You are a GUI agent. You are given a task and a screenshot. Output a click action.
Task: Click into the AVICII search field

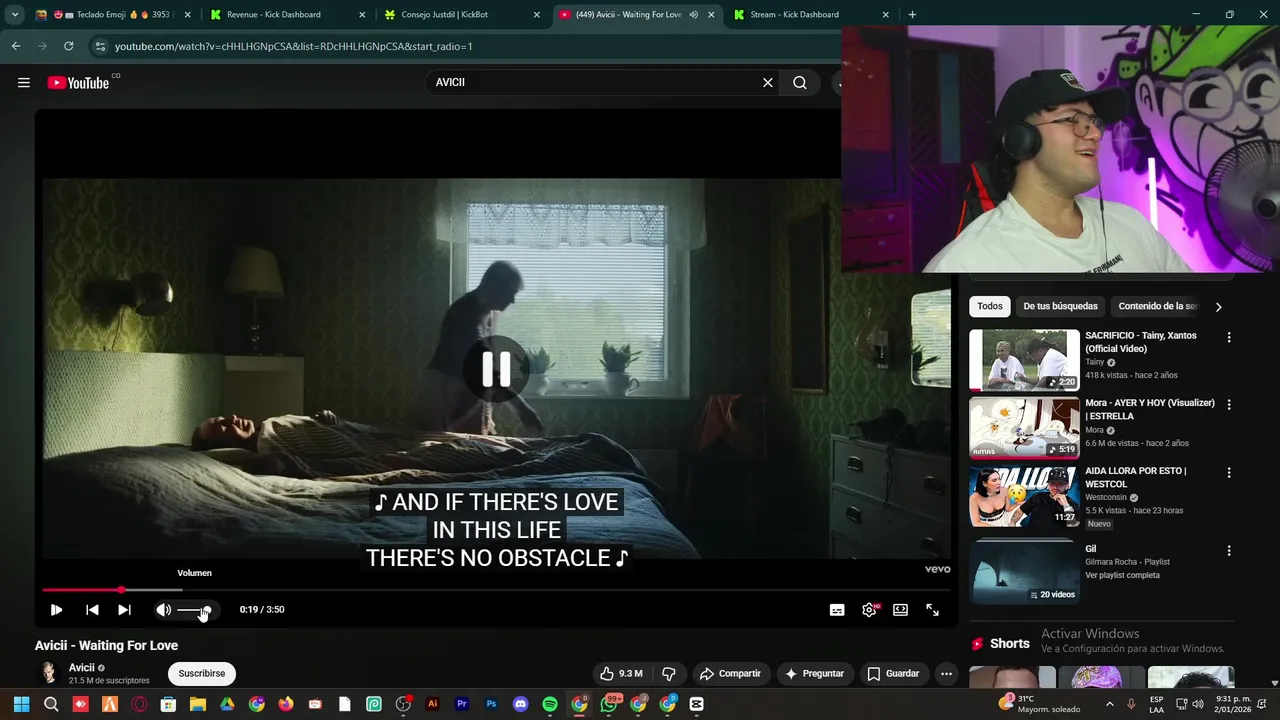click(x=594, y=83)
